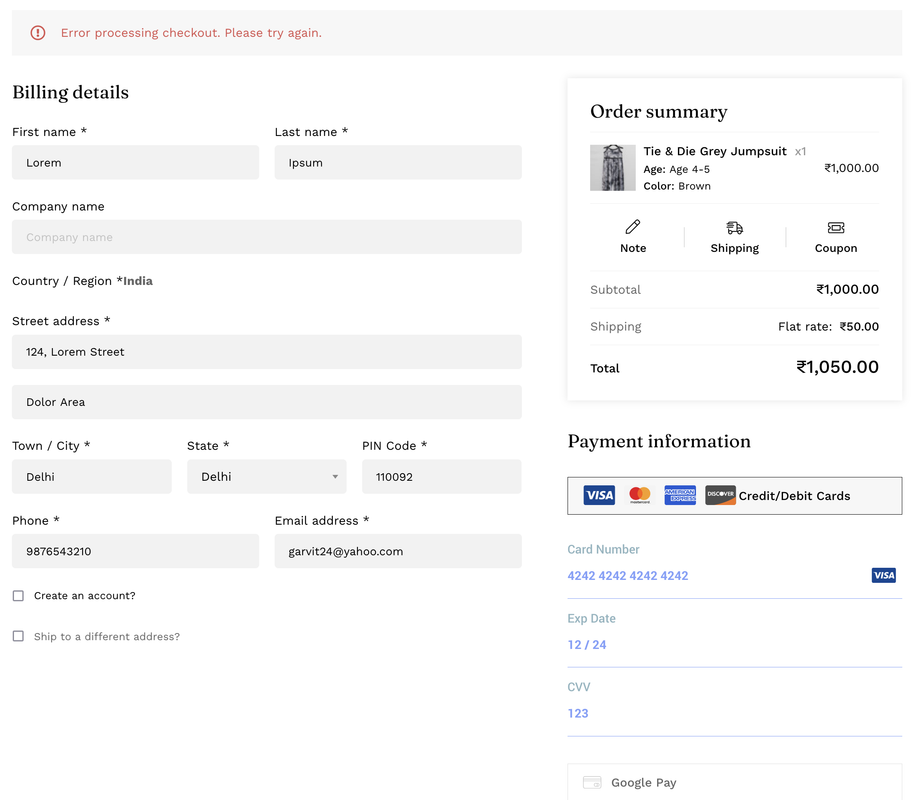915x800 pixels.
Task: Click the Street address field 124, Lorem Street
Action: pyautogui.click(x=267, y=352)
